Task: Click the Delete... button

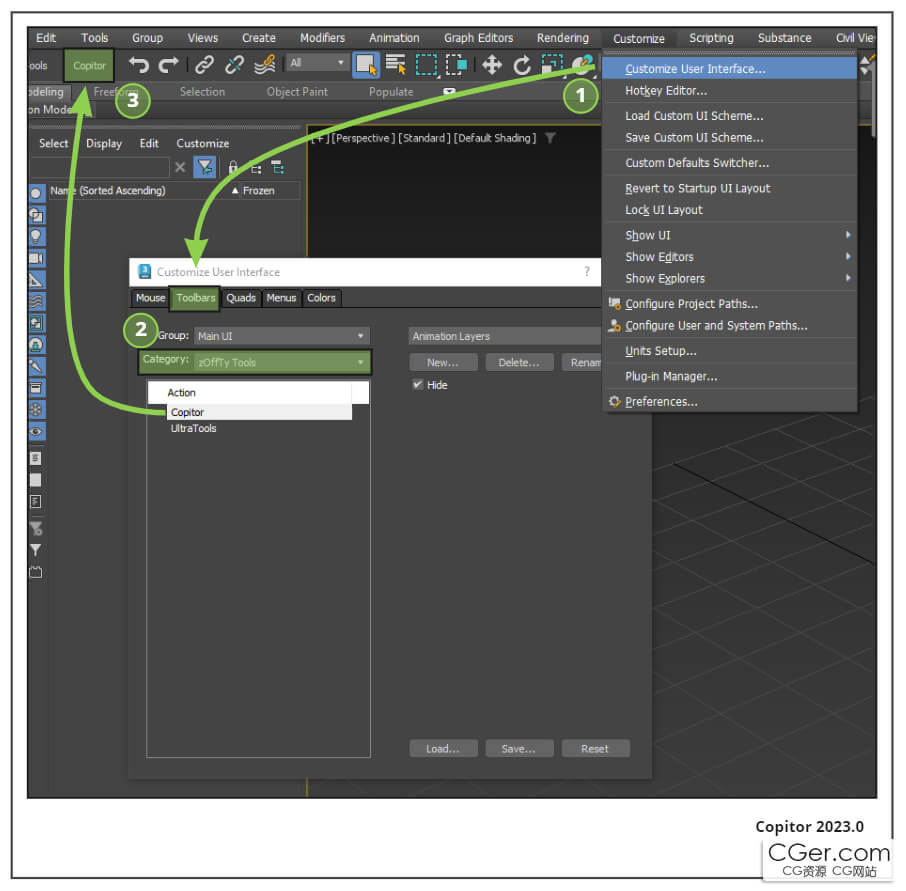Action: (519, 362)
